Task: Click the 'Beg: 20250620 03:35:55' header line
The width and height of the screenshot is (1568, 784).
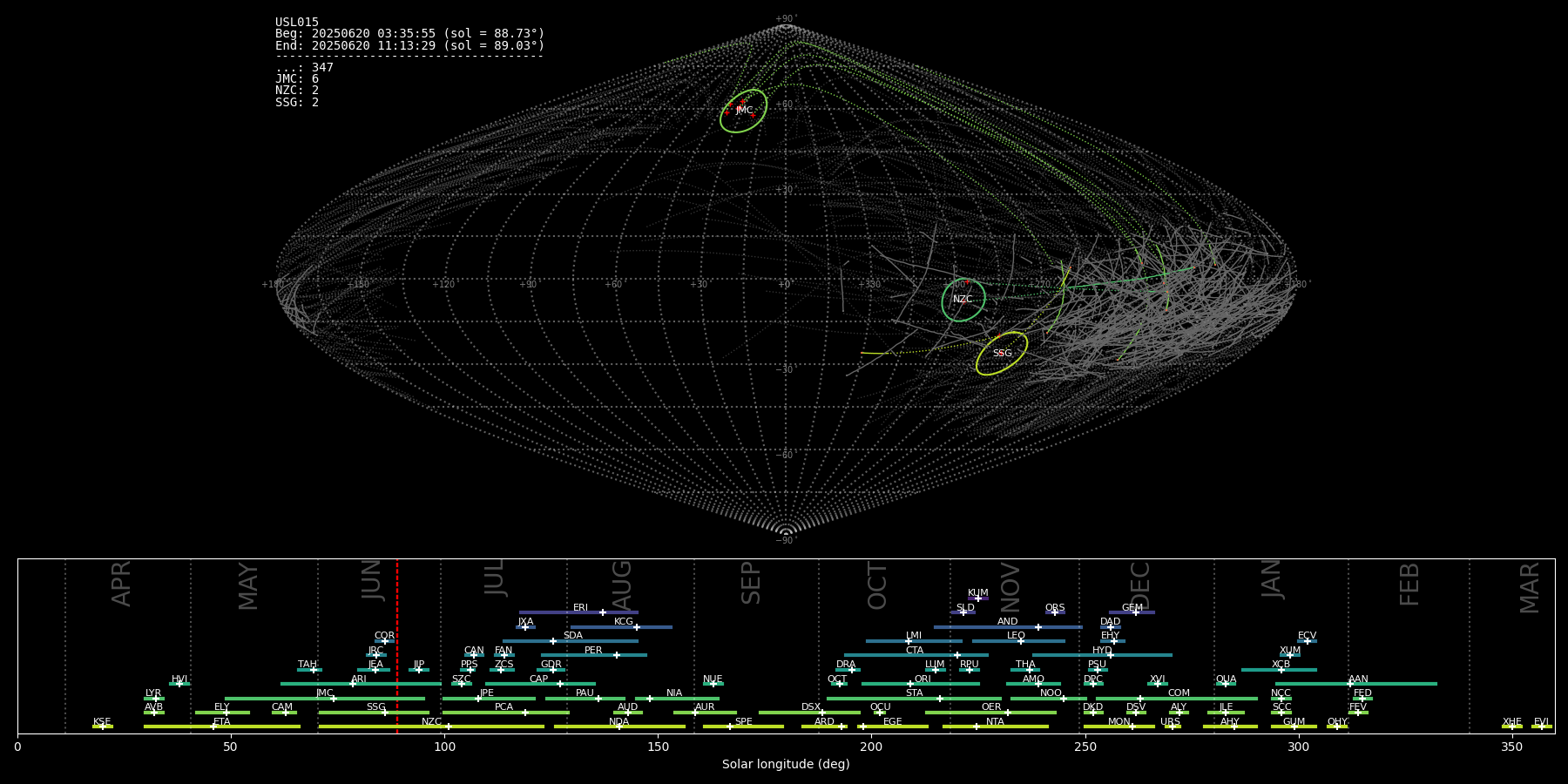Action: (x=409, y=34)
